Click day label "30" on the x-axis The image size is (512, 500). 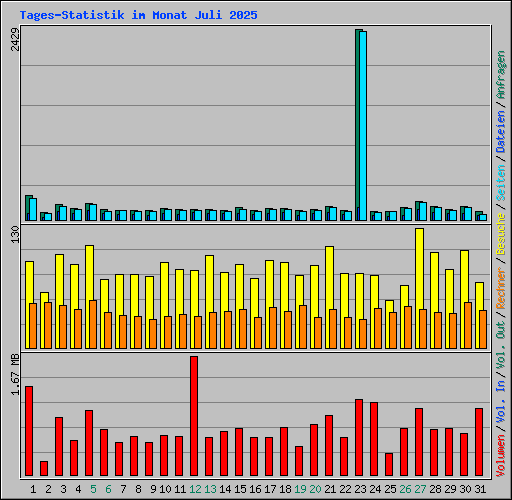(x=465, y=489)
